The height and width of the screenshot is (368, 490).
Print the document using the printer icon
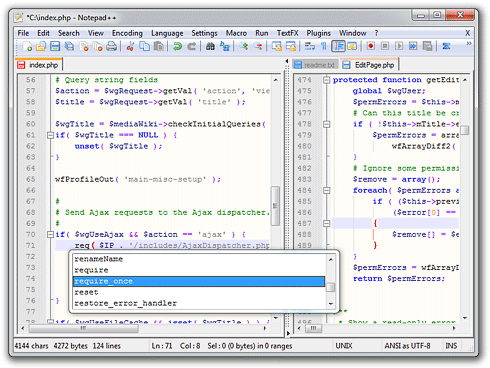coord(111,46)
